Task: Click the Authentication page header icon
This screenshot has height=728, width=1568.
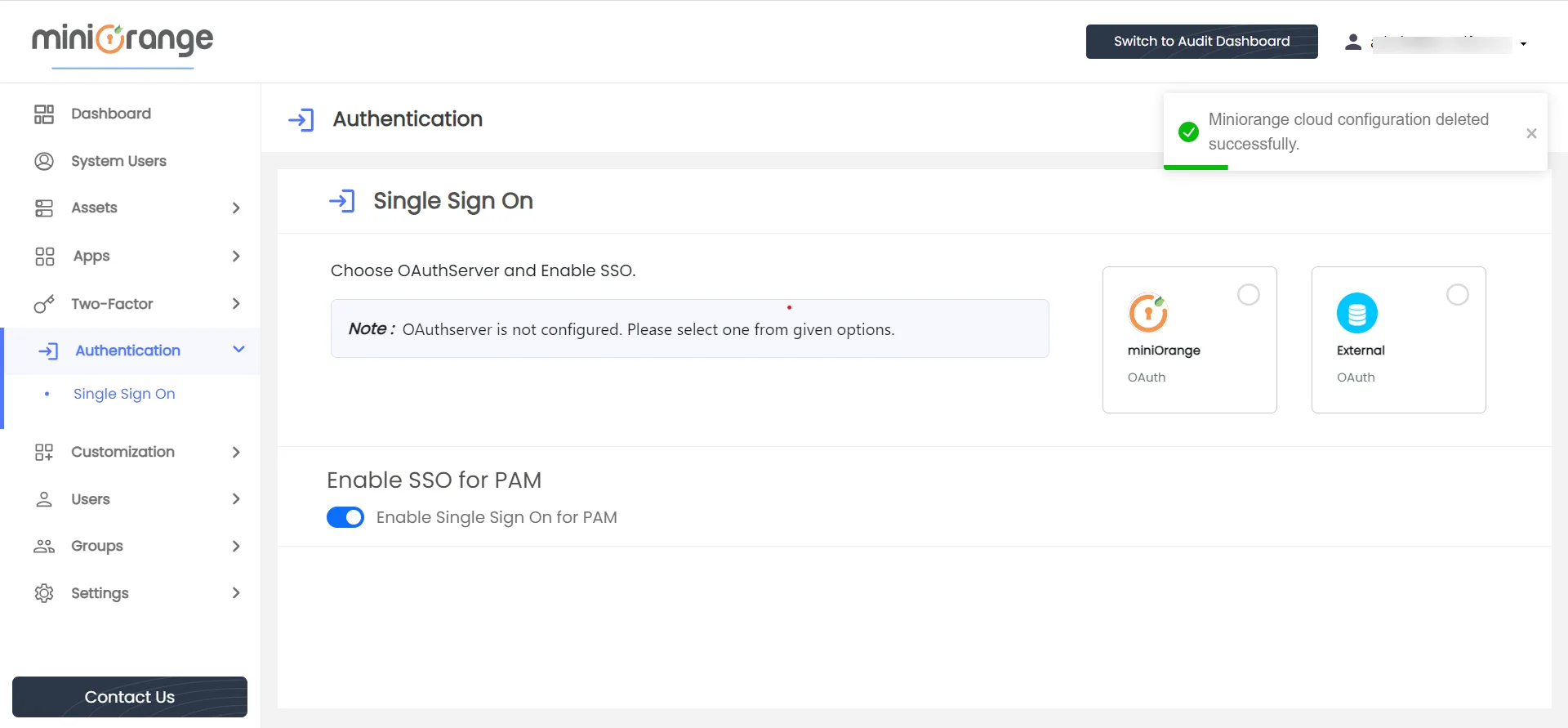Action: (x=301, y=120)
